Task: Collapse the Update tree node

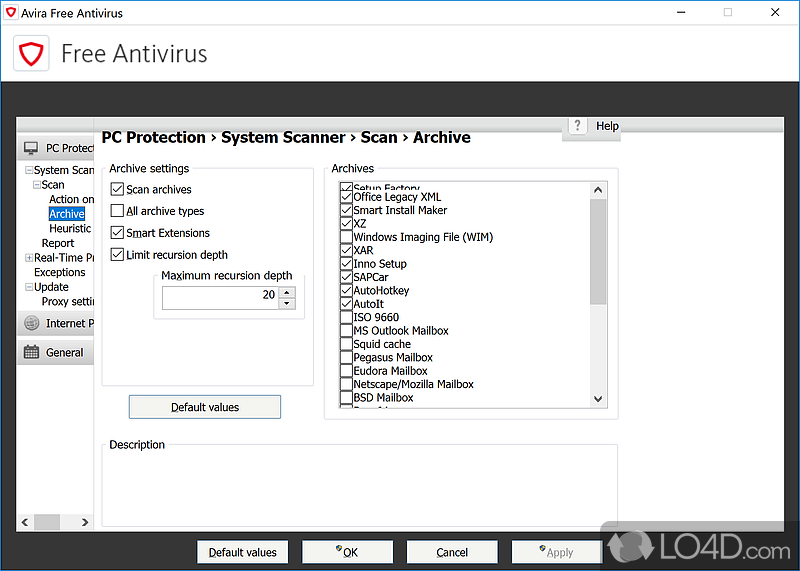Action: tap(29, 287)
